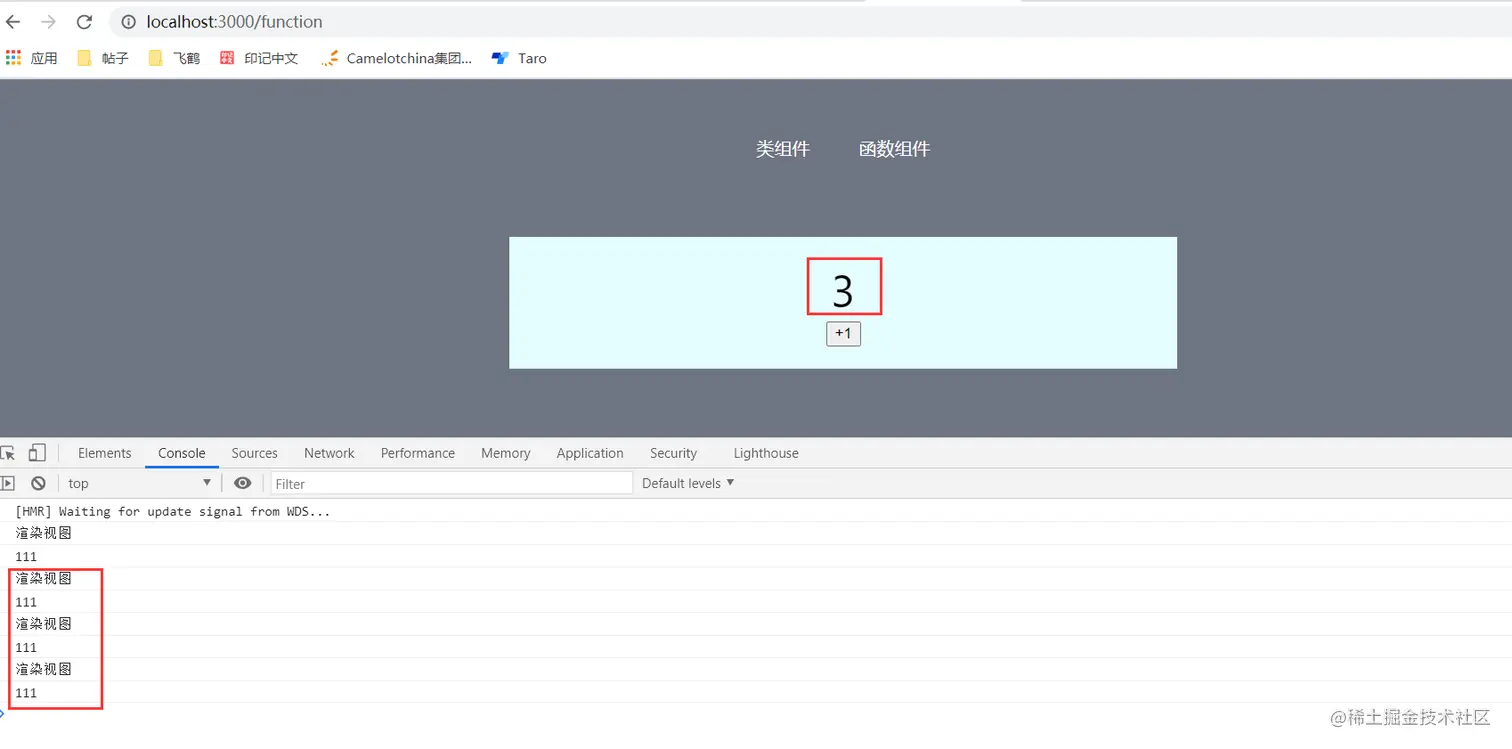Viewport: 1512px width, 749px height.
Task: Show the console sidebar icon
Action: coord(8,483)
